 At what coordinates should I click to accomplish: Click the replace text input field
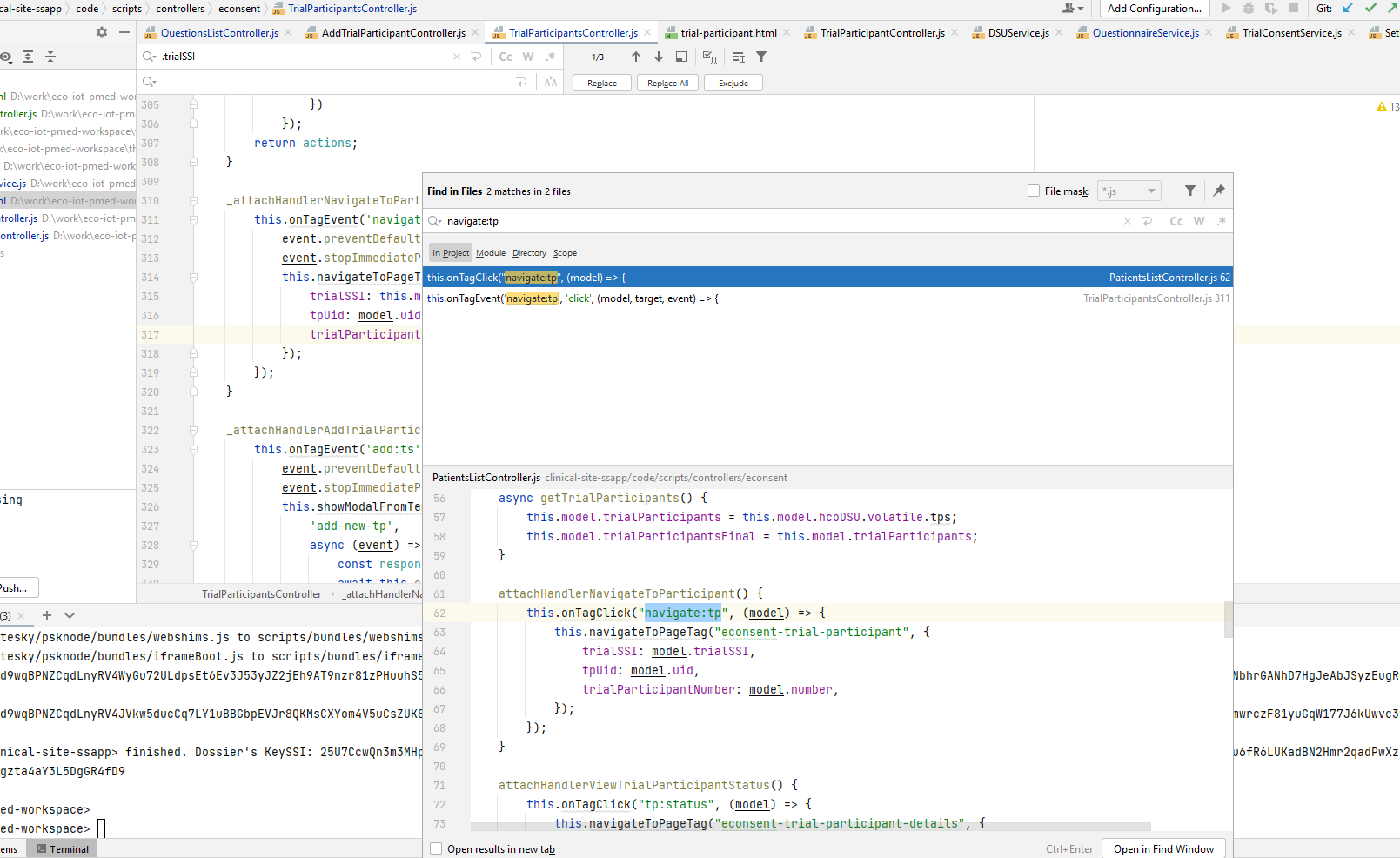pos(335,82)
